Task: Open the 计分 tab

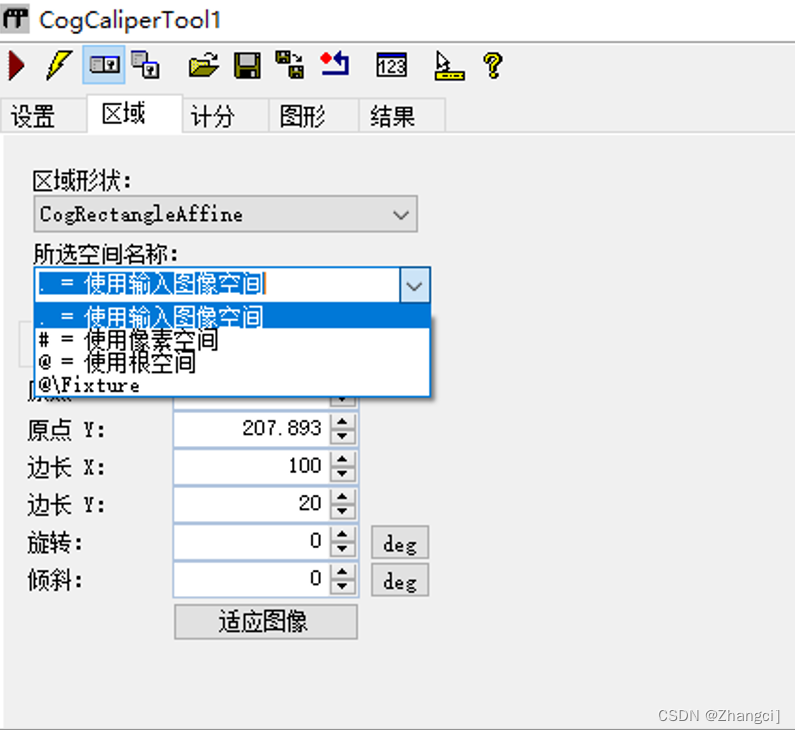Action: 225,116
